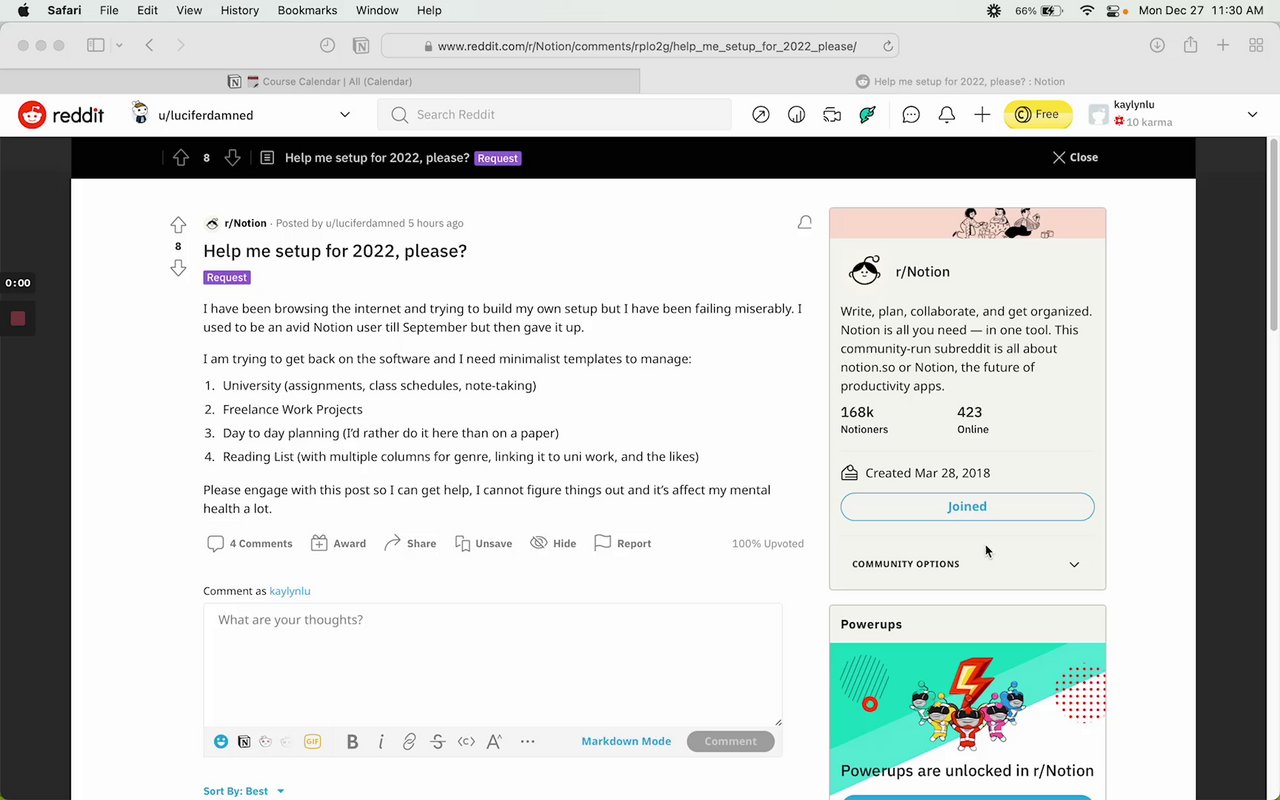Focus the Search Reddit field
Viewport: 1280px width, 800px height.
click(555, 115)
